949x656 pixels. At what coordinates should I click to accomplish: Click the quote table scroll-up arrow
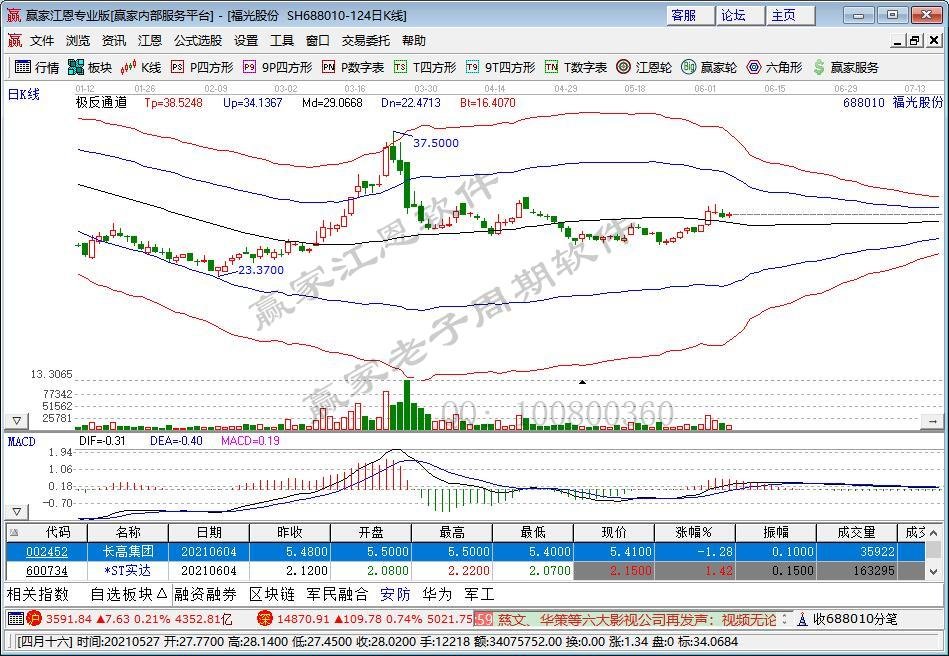coord(933,534)
